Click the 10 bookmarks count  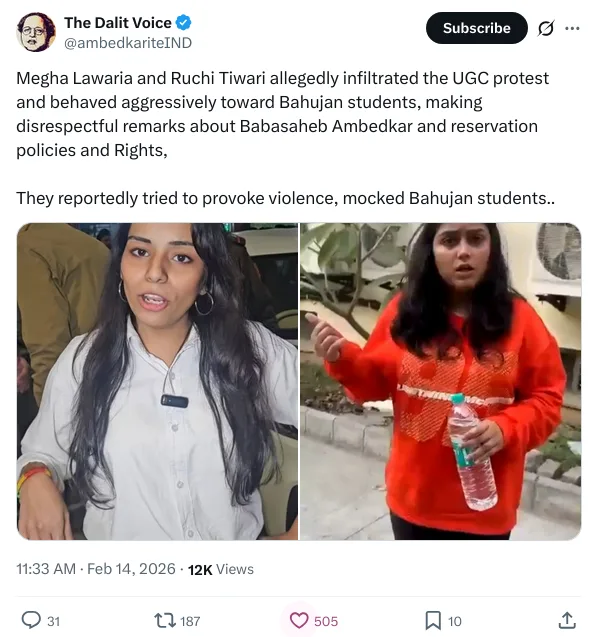455,621
